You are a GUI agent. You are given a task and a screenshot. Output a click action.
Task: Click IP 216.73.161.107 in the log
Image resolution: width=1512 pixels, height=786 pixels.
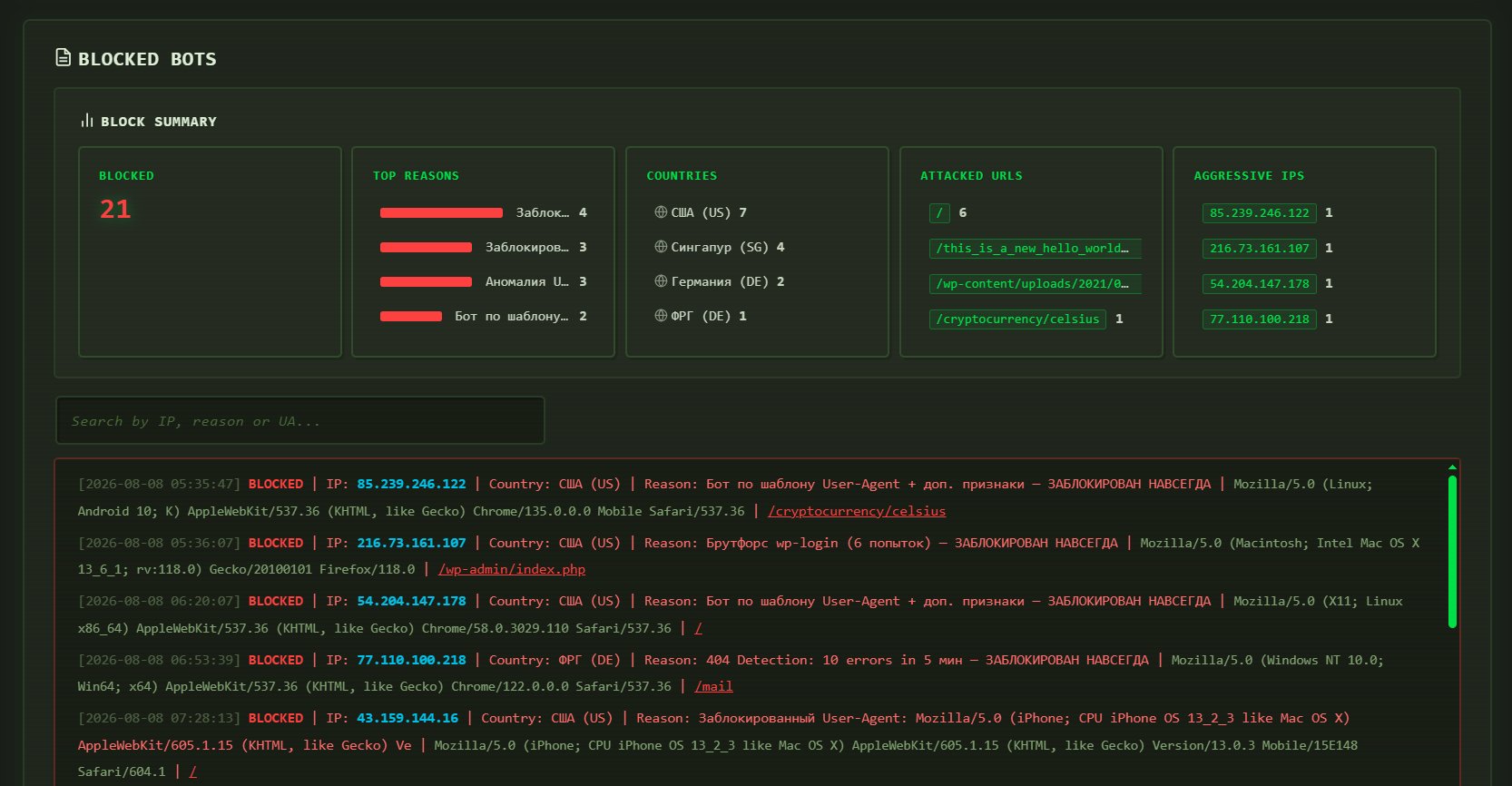click(x=411, y=543)
